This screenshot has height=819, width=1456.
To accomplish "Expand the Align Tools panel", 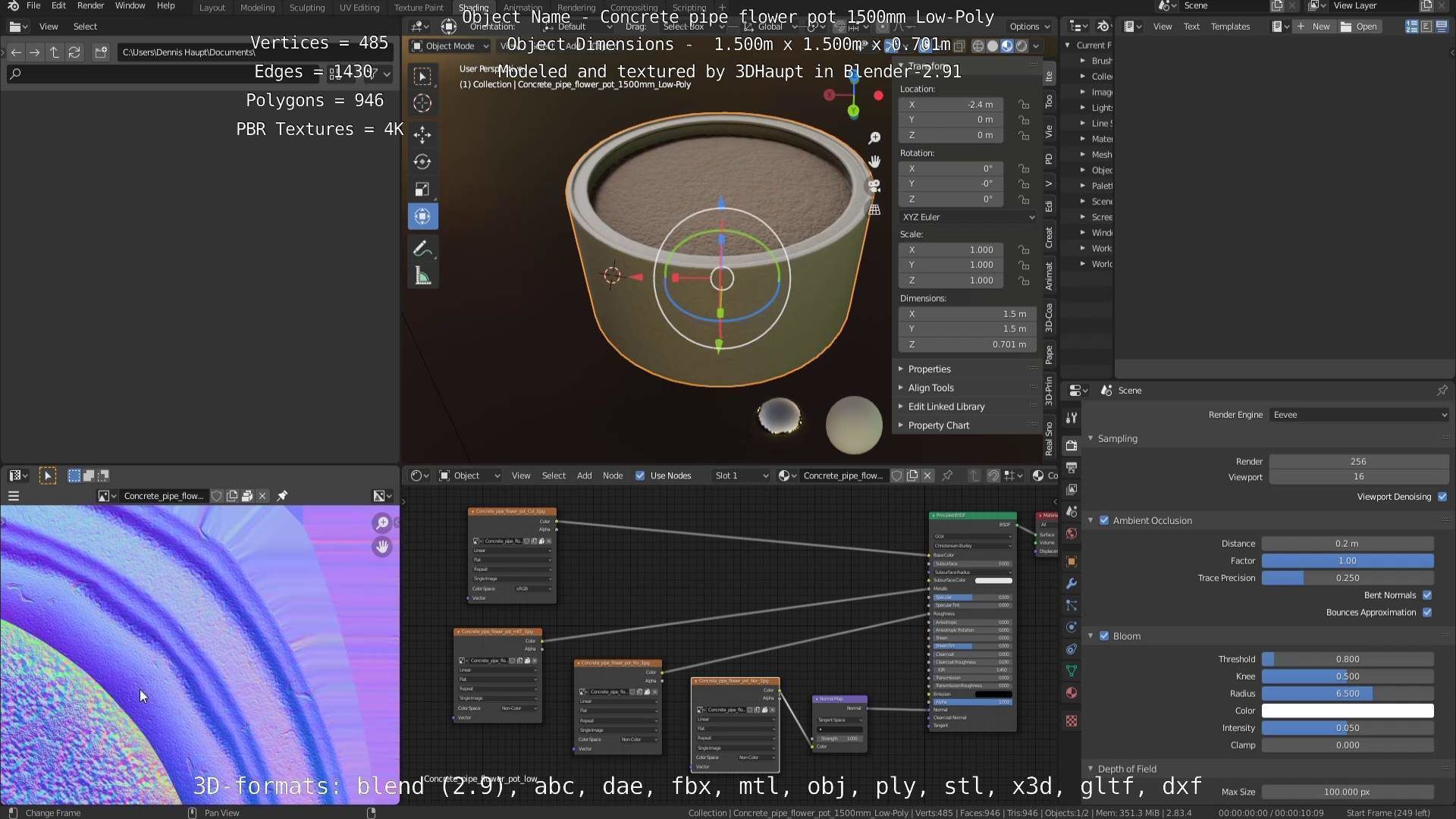I will pos(930,388).
